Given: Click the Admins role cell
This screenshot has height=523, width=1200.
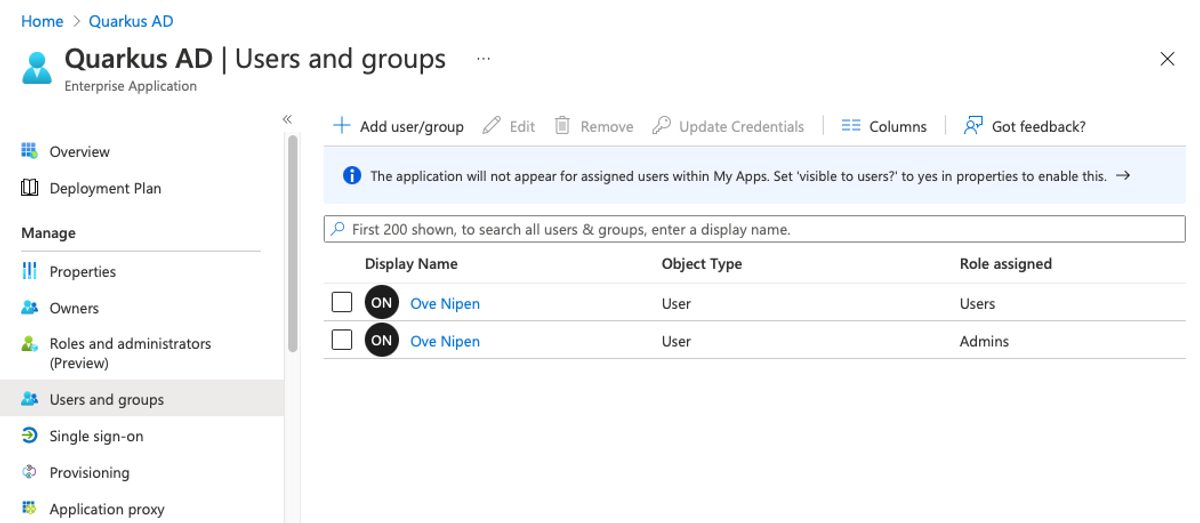Looking at the screenshot, I should point(984,341).
